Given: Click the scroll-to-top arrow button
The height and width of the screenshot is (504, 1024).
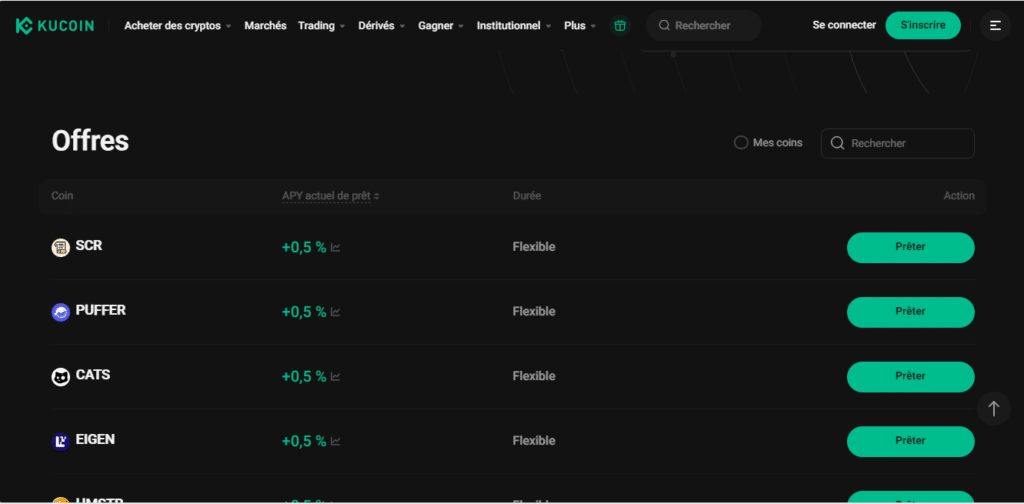Looking at the screenshot, I should click(x=994, y=409).
